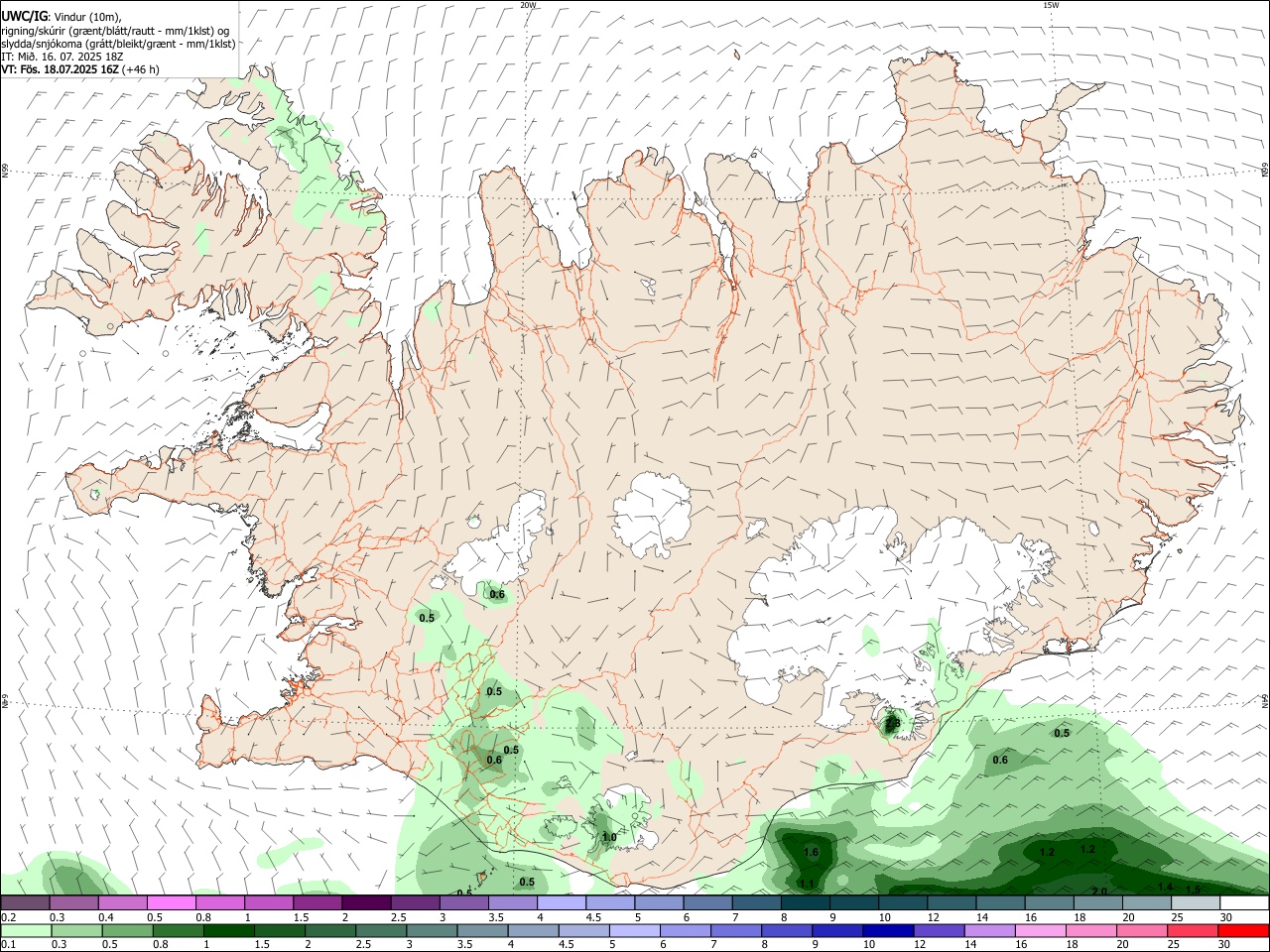The width and height of the screenshot is (1270, 952).
Task: Click the 2.0 precipitation value on the map
Action: tap(1099, 891)
